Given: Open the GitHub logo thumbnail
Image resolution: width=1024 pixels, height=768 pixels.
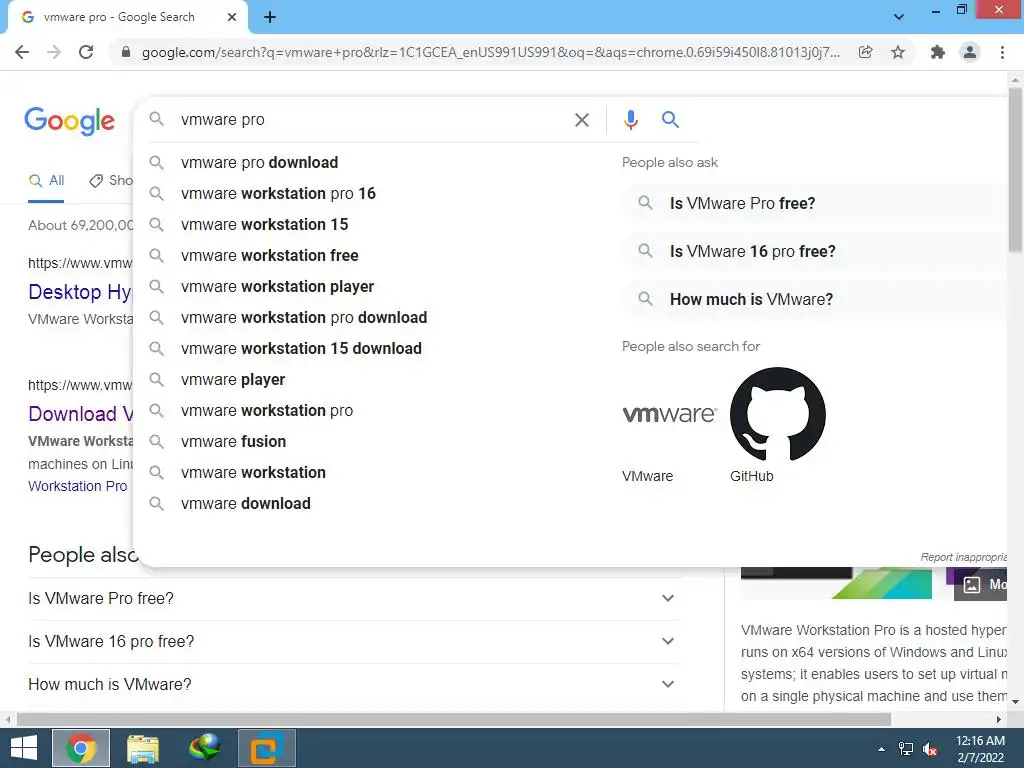Looking at the screenshot, I should pyautogui.click(x=778, y=414).
